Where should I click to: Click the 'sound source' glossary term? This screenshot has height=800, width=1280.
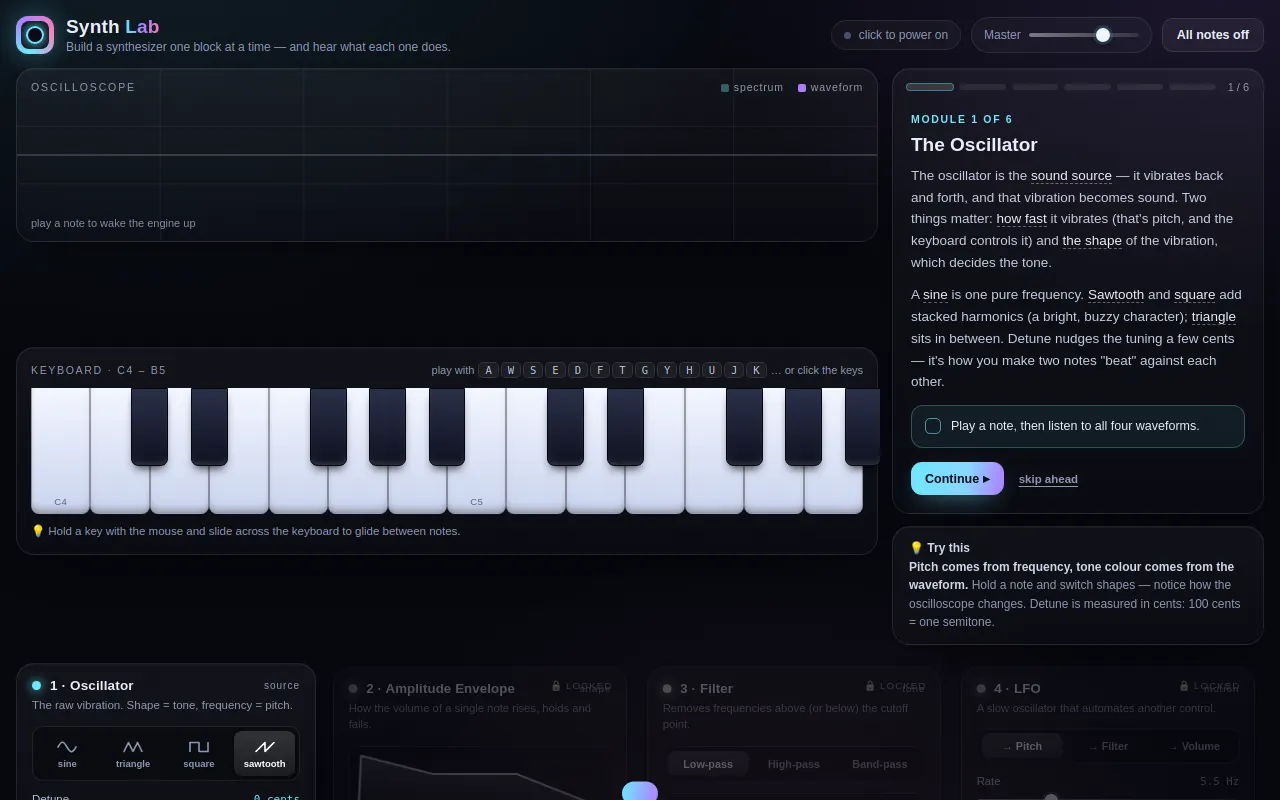click(x=1071, y=176)
